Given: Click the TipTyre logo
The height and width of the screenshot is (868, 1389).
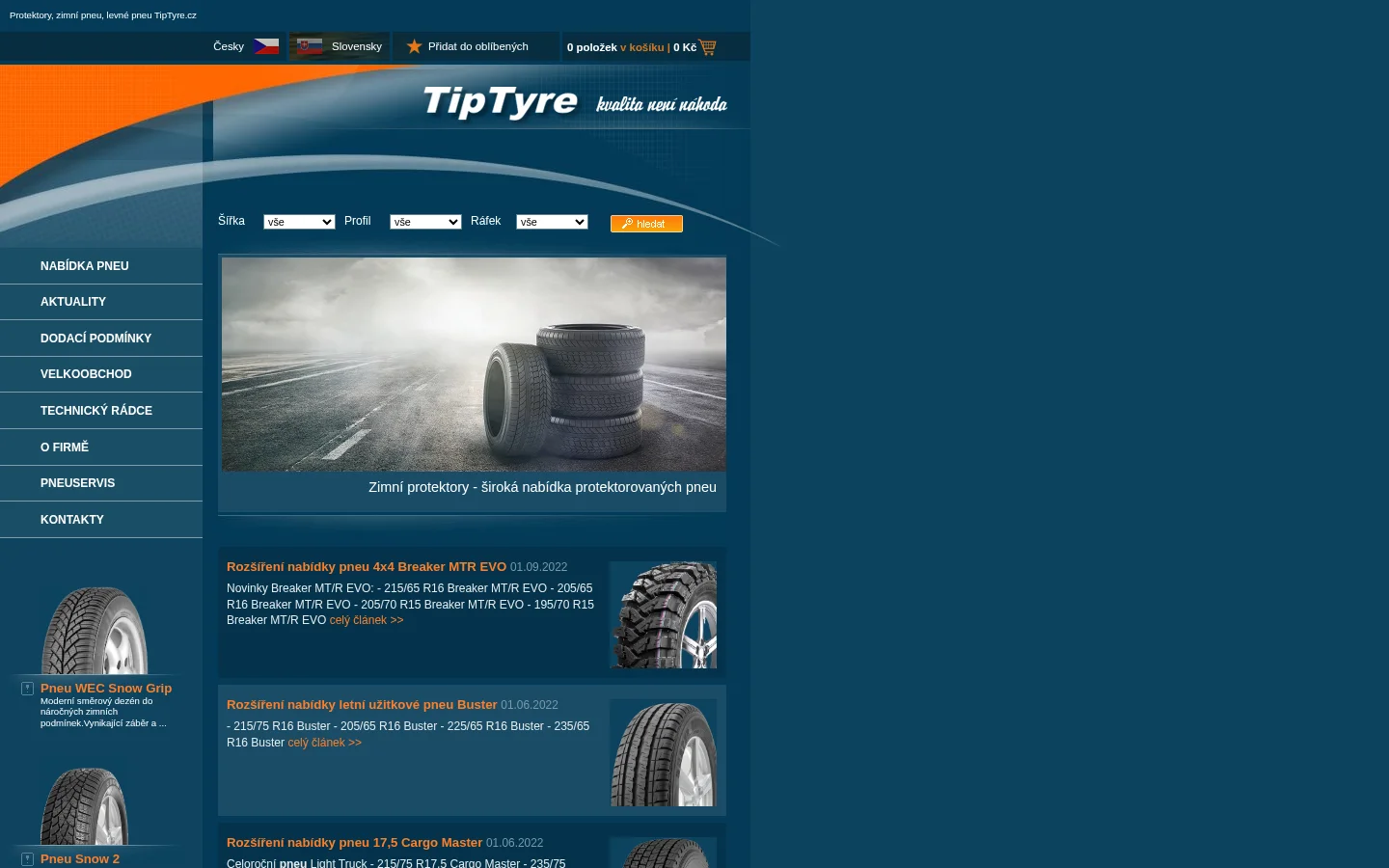Looking at the screenshot, I should click(x=500, y=102).
